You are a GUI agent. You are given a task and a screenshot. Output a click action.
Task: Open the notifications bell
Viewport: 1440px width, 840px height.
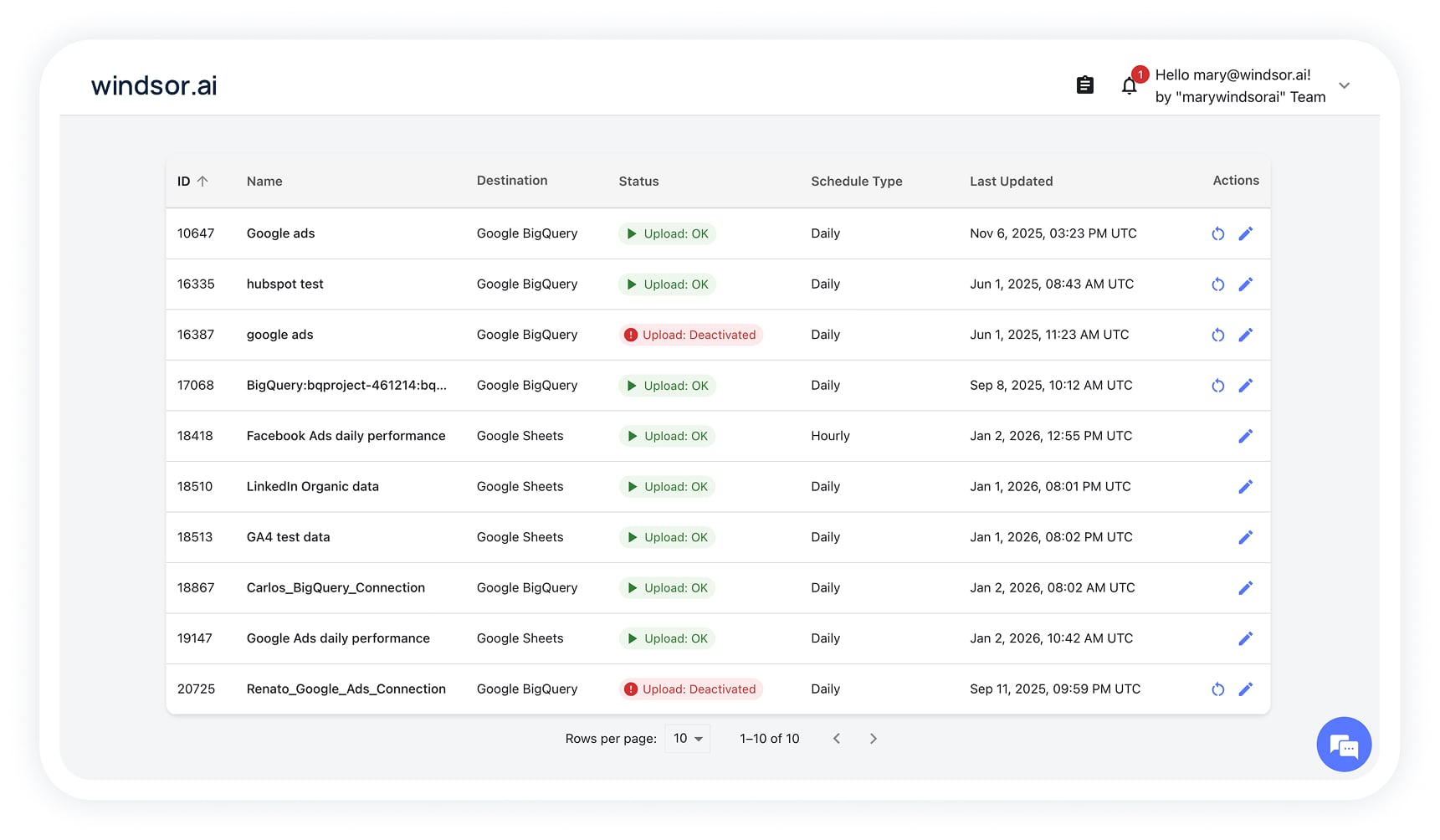point(1129,85)
